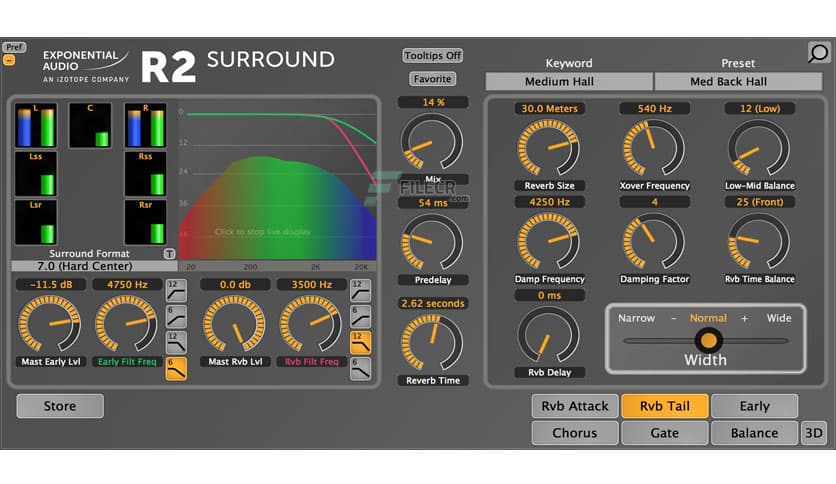836x484 pixels.
Task: Click the Width slider handle
Action: [708, 340]
